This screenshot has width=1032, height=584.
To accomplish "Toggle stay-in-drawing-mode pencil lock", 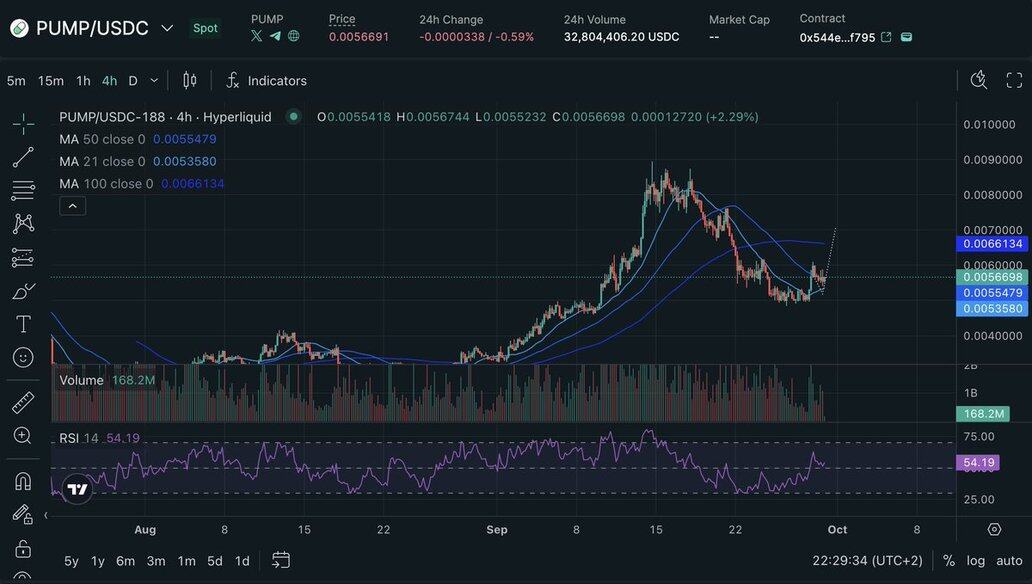I will click(x=23, y=515).
